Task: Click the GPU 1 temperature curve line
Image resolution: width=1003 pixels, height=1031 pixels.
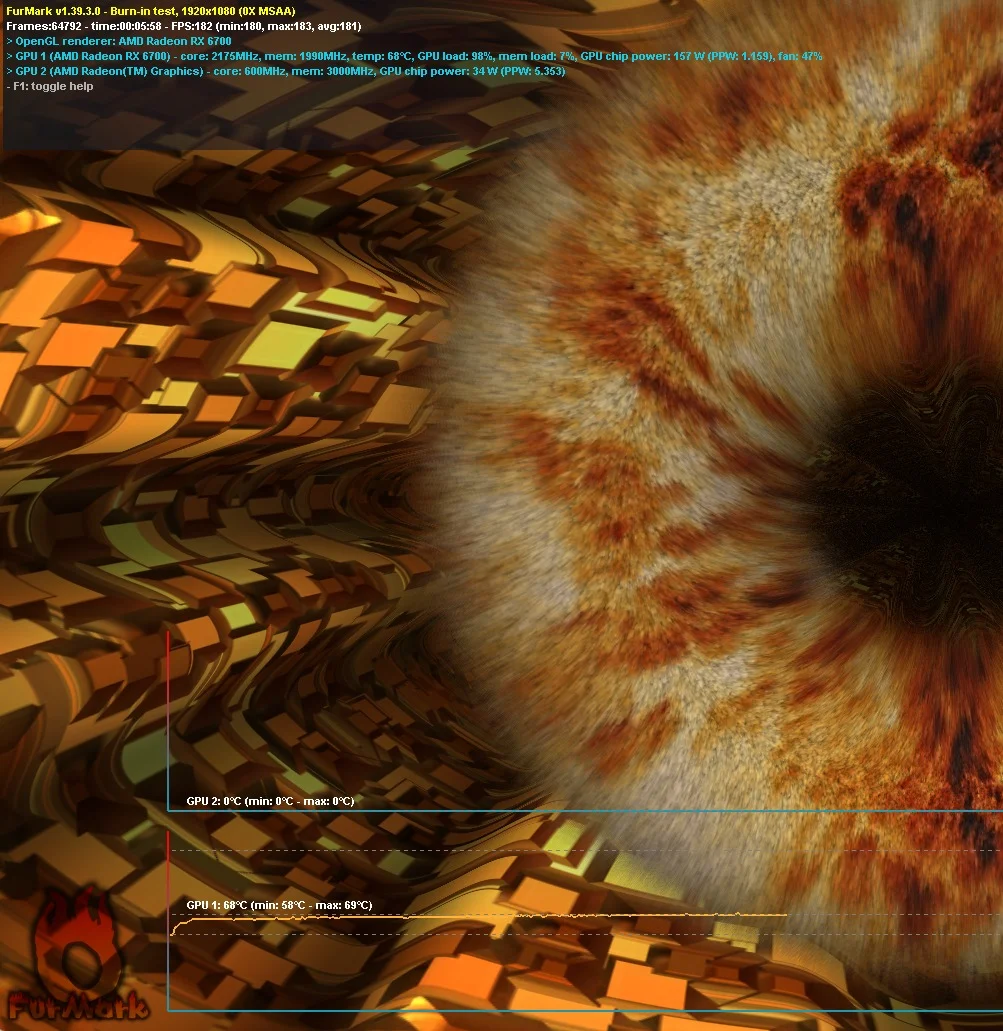Action: [479, 919]
